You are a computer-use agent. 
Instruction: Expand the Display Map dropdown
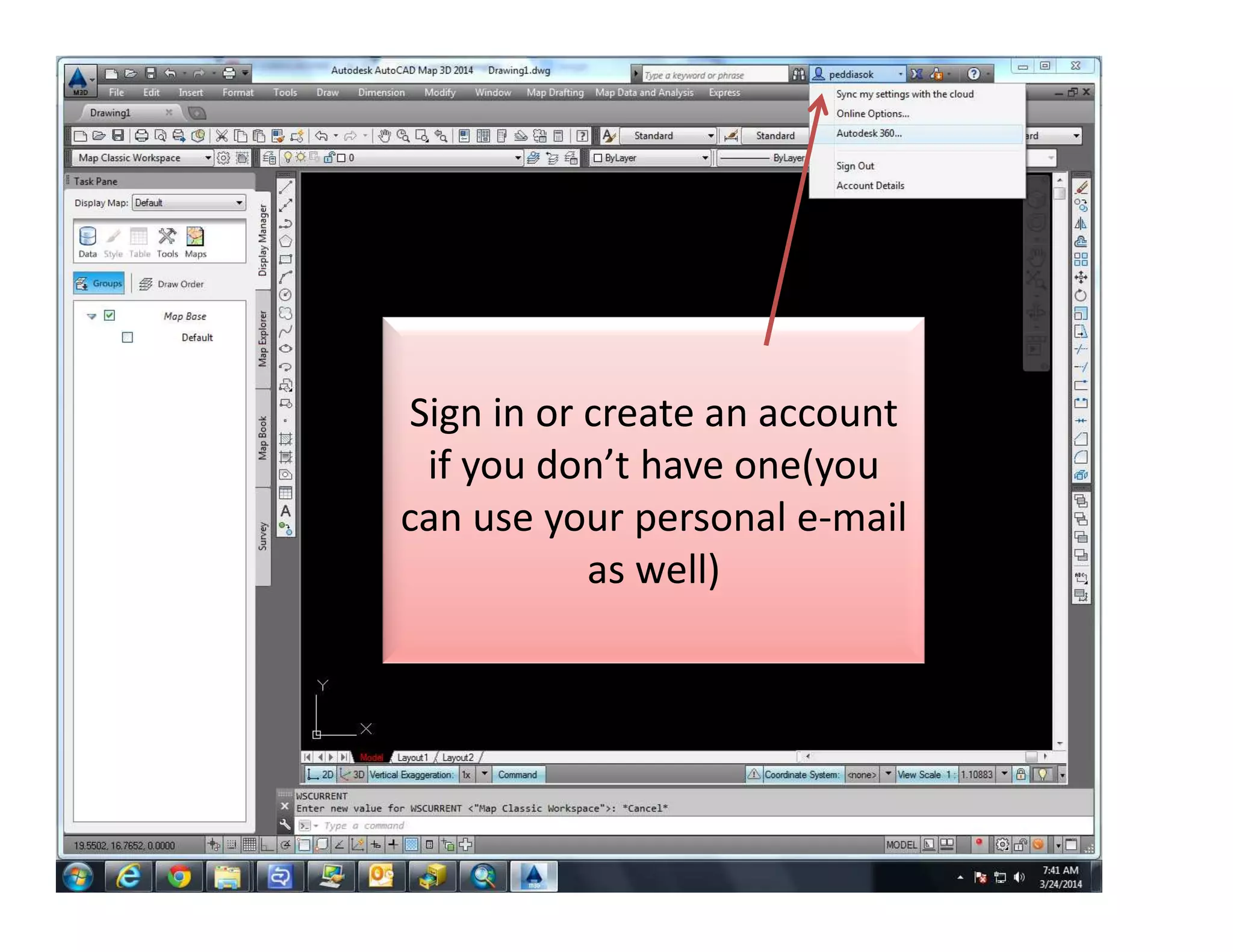(x=239, y=203)
